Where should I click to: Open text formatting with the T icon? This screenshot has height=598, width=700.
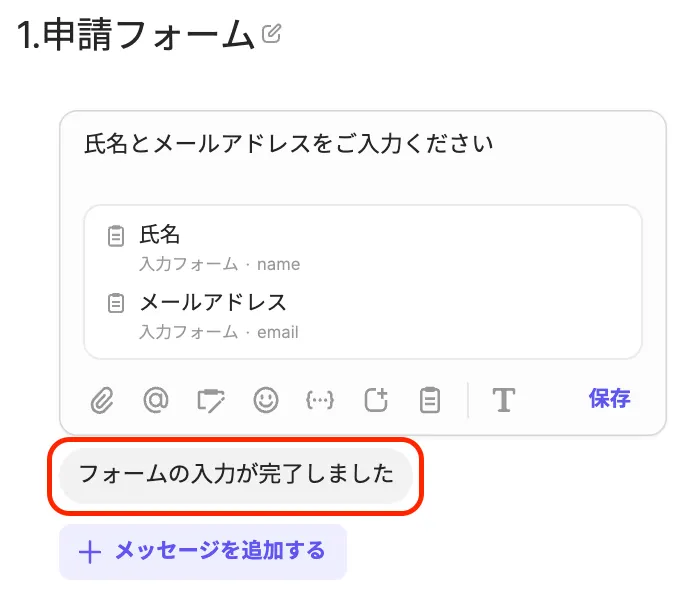(x=503, y=401)
